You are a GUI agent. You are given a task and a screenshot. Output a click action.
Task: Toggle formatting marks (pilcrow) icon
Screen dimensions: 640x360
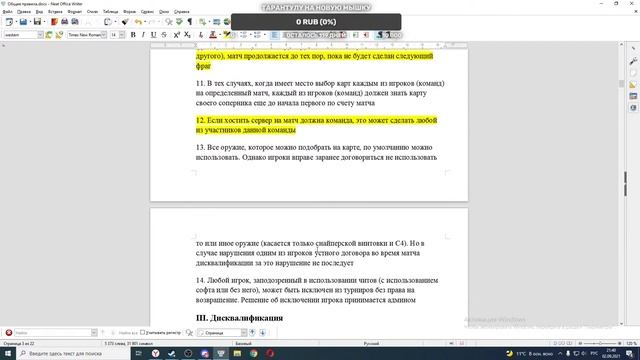click(x=189, y=22)
